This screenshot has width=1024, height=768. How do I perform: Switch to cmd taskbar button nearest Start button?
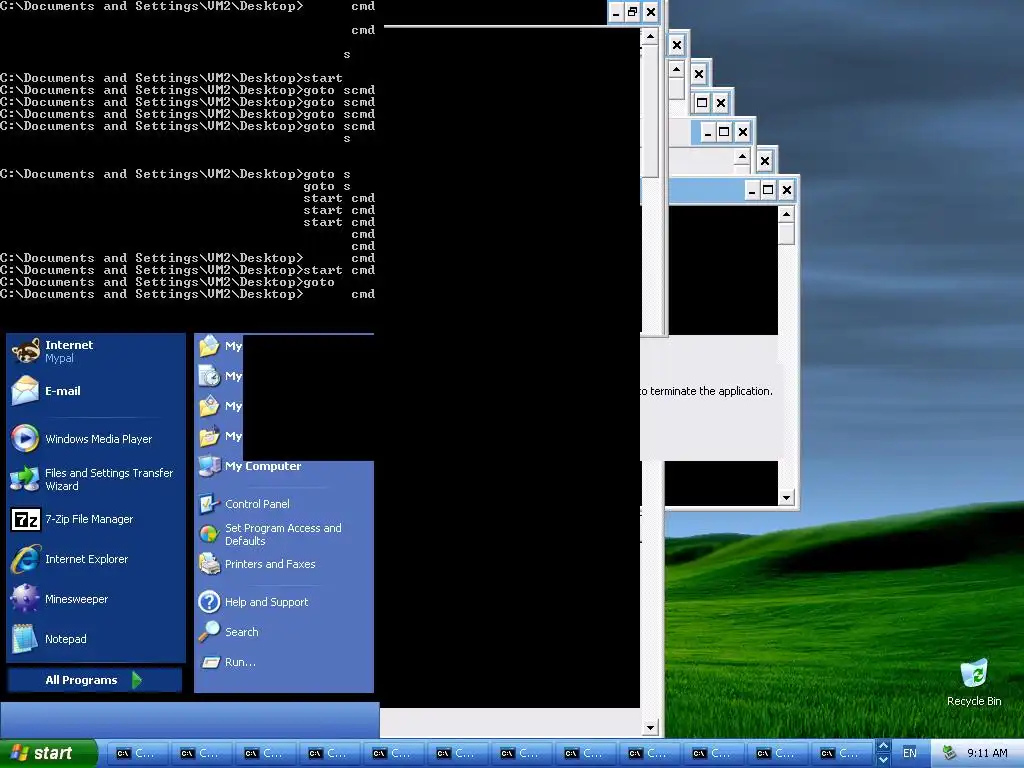coord(135,754)
